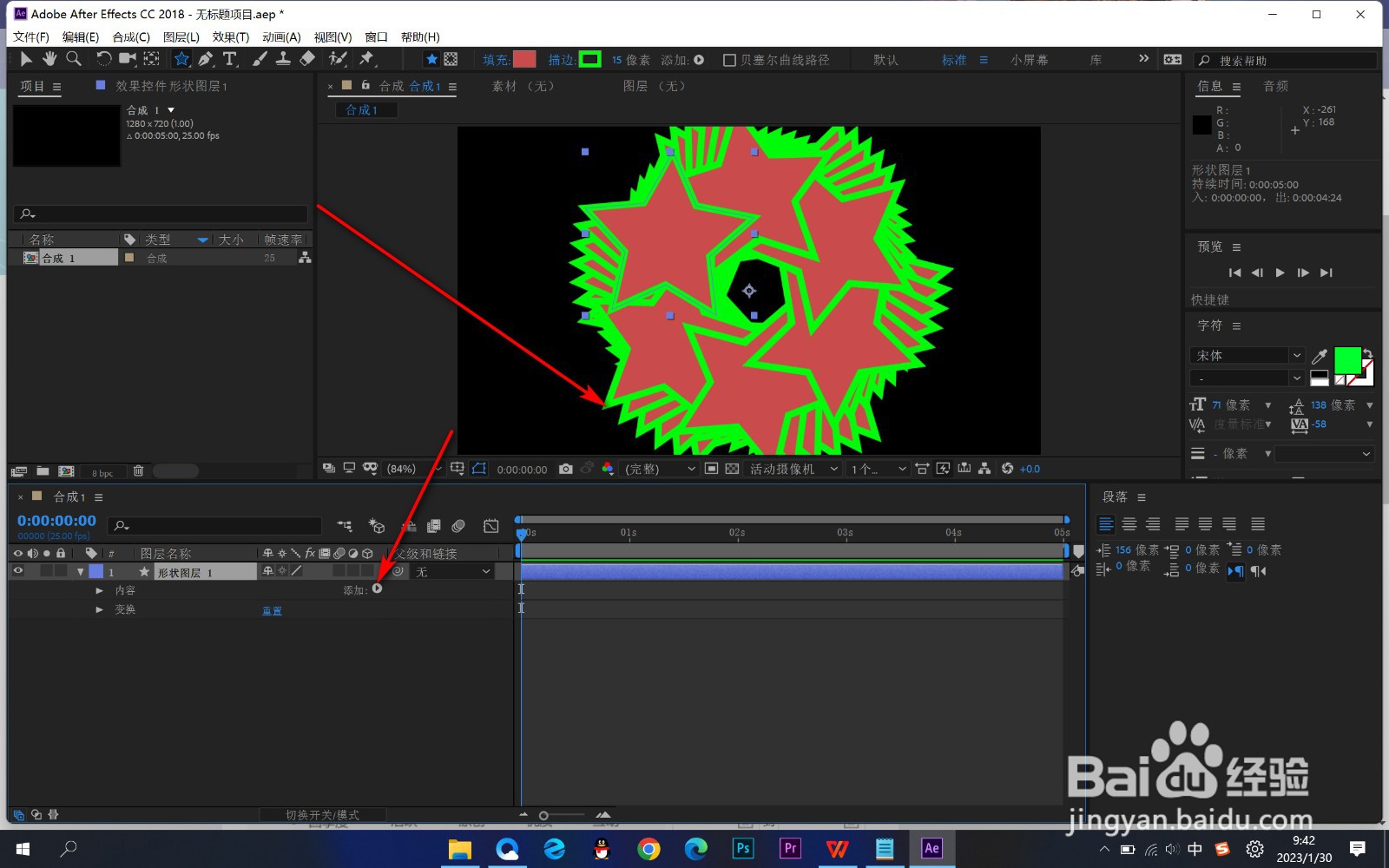Switch to the 标准 workspace
The width and height of the screenshot is (1389, 868).
tap(954, 60)
